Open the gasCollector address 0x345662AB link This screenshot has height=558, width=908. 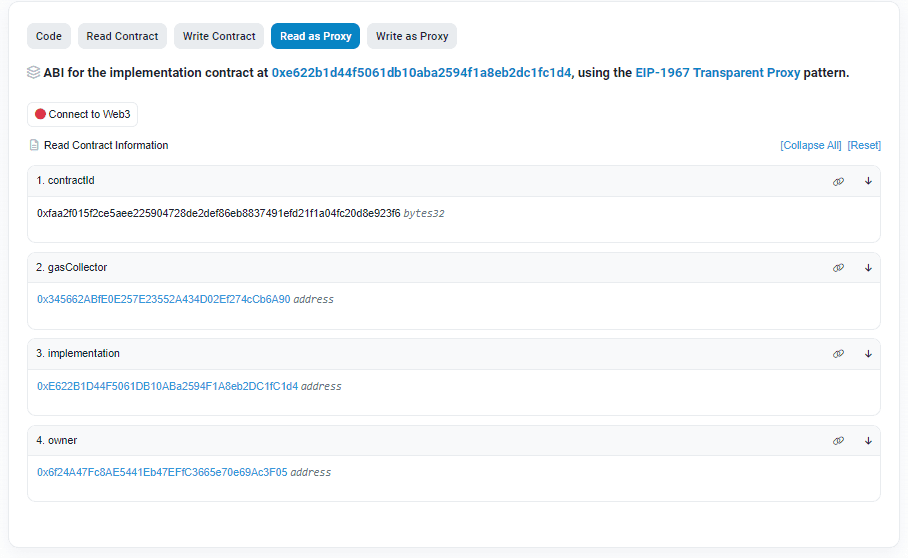[x=163, y=299]
